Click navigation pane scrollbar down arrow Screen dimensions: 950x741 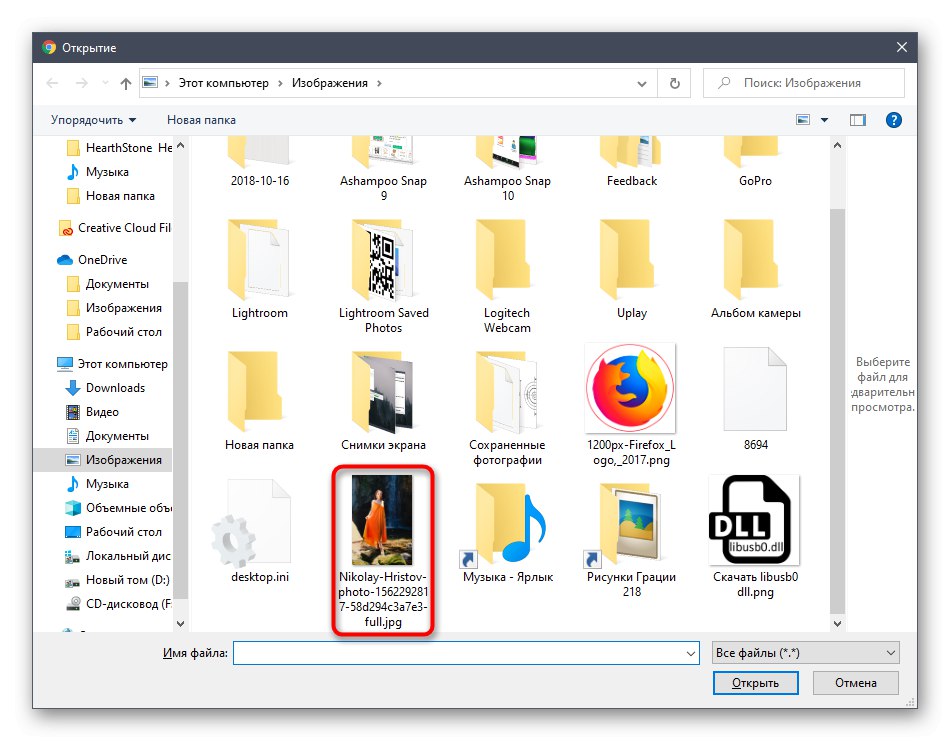tap(180, 623)
